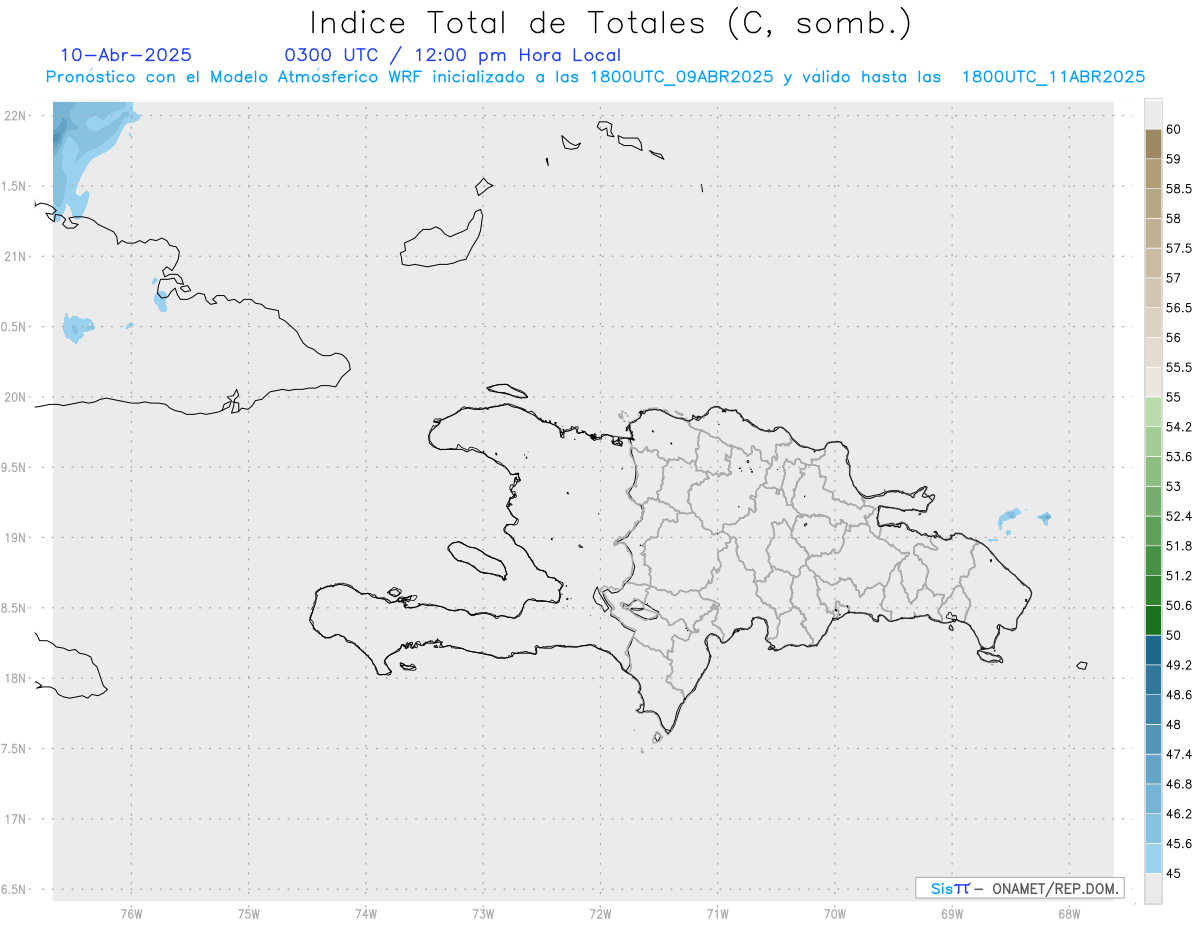Click the time '0300 UTC / 12:00 pm Hora Local'
Viewport: 1200px width, 927px height.
[x=453, y=55]
